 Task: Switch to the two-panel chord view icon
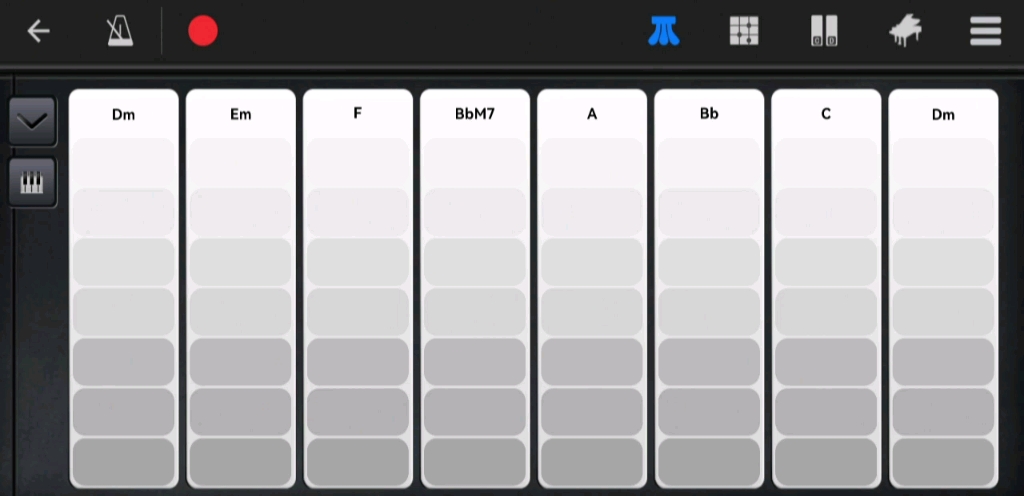(x=824, y=31)
